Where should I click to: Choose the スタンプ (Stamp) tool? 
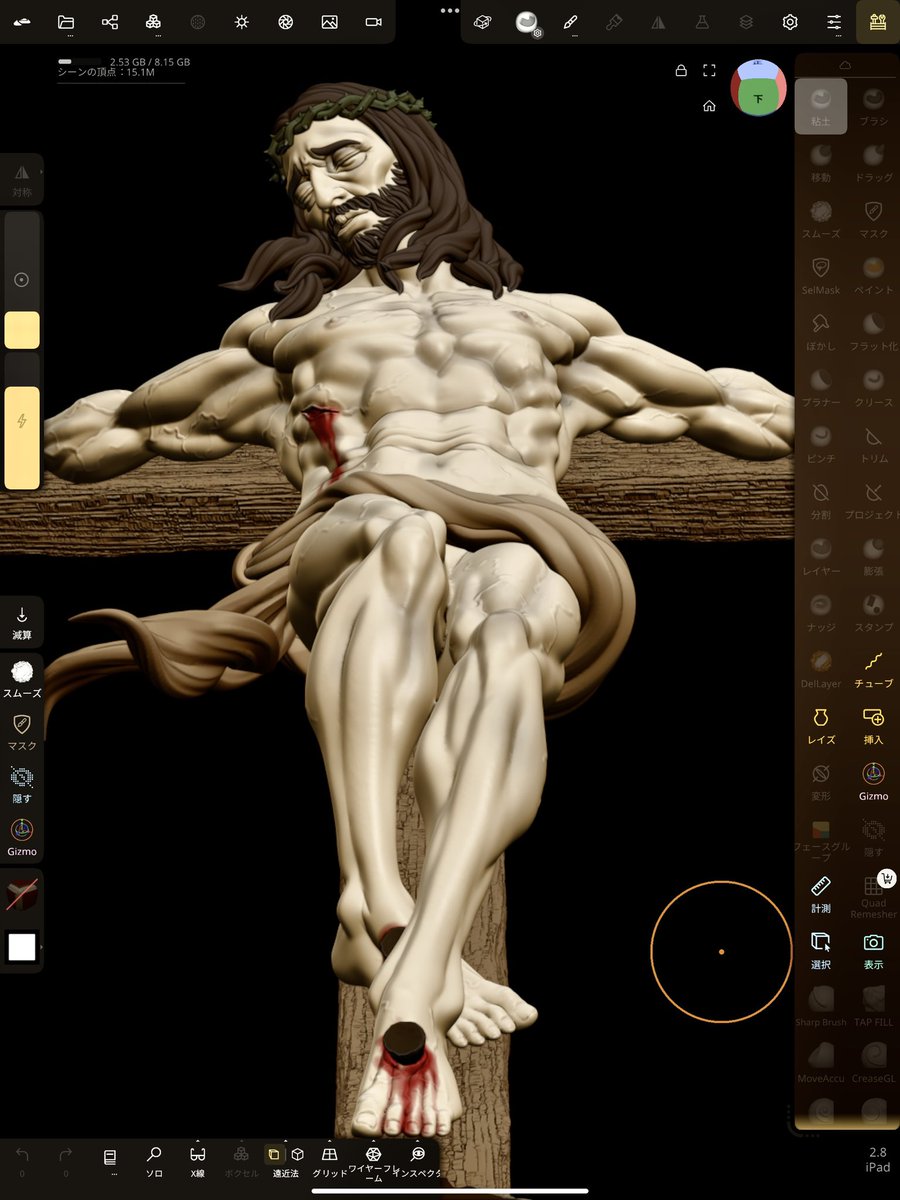[873, 612]
